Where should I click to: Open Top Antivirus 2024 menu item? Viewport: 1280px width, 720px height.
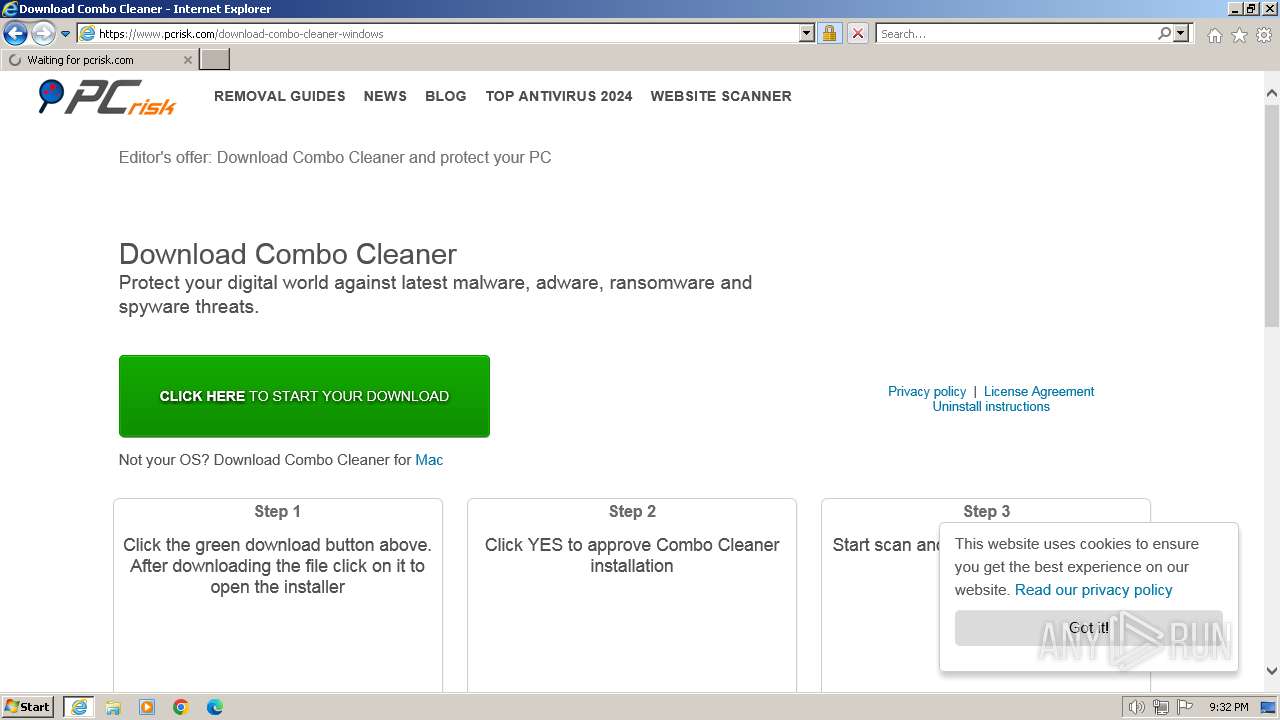(x=559, y=96)
